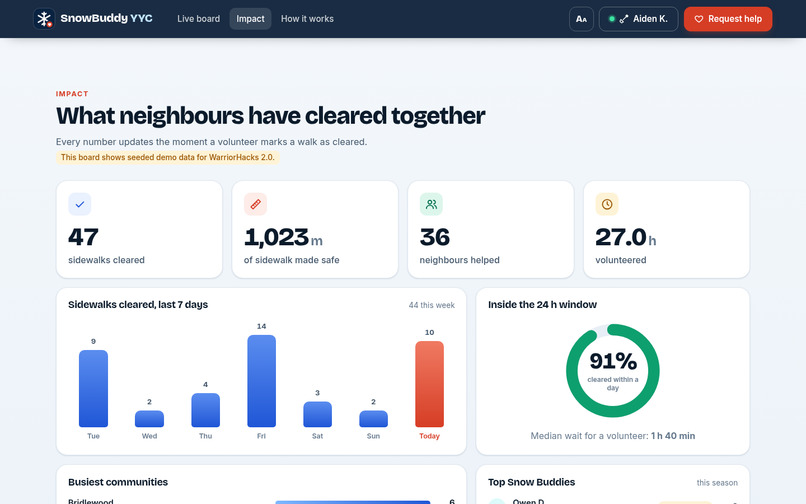Click the Busiest communities heading
This screenshot has width=806, height=504.
[x=118, y=482]
